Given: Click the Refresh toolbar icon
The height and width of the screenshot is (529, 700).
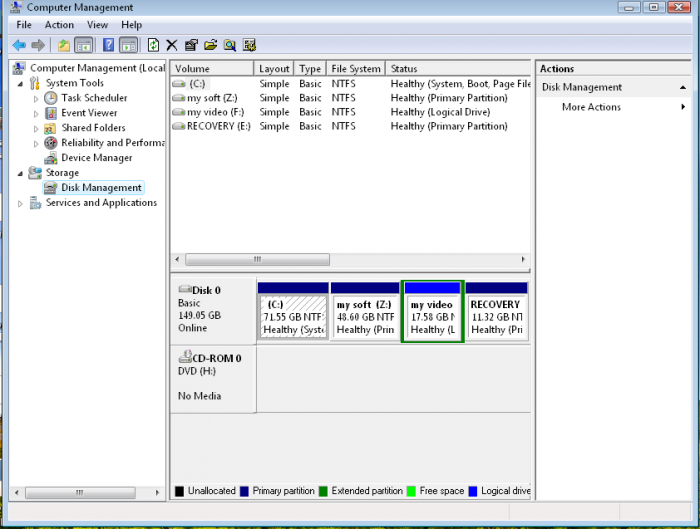Looking at the screenshot, I should tap(153, 45).
